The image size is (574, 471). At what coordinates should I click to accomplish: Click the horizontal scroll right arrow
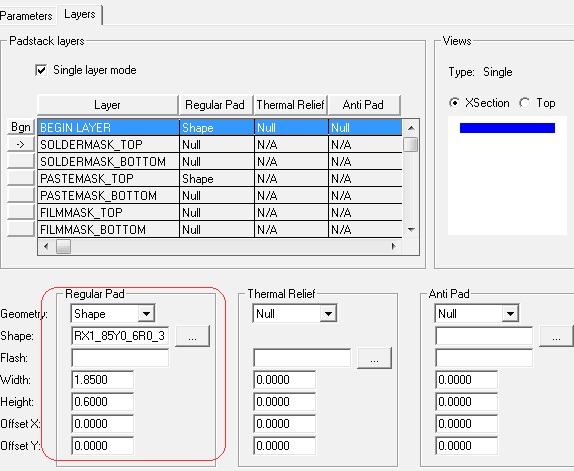[394, 246]
